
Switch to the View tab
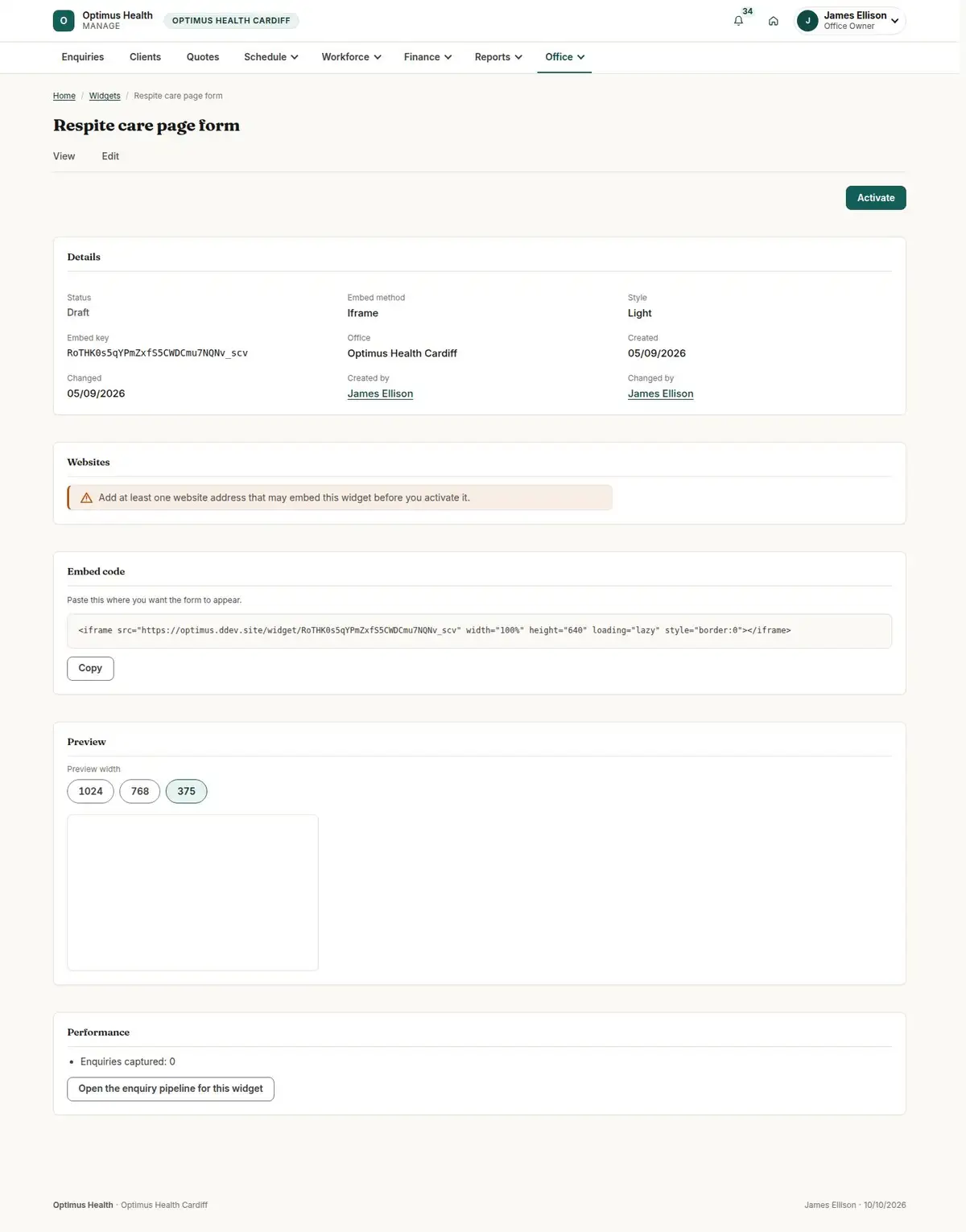(64, 156)
